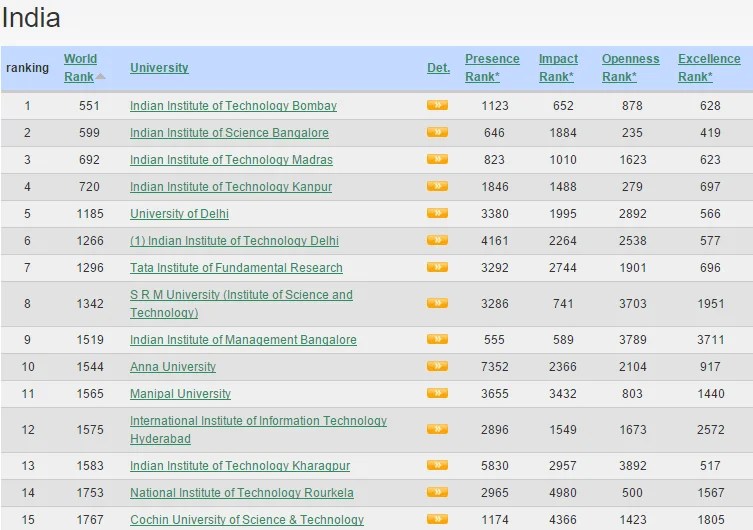Open Indian Institute of Technology Kharagpur link
753x530 pixels.
point(240,466)
